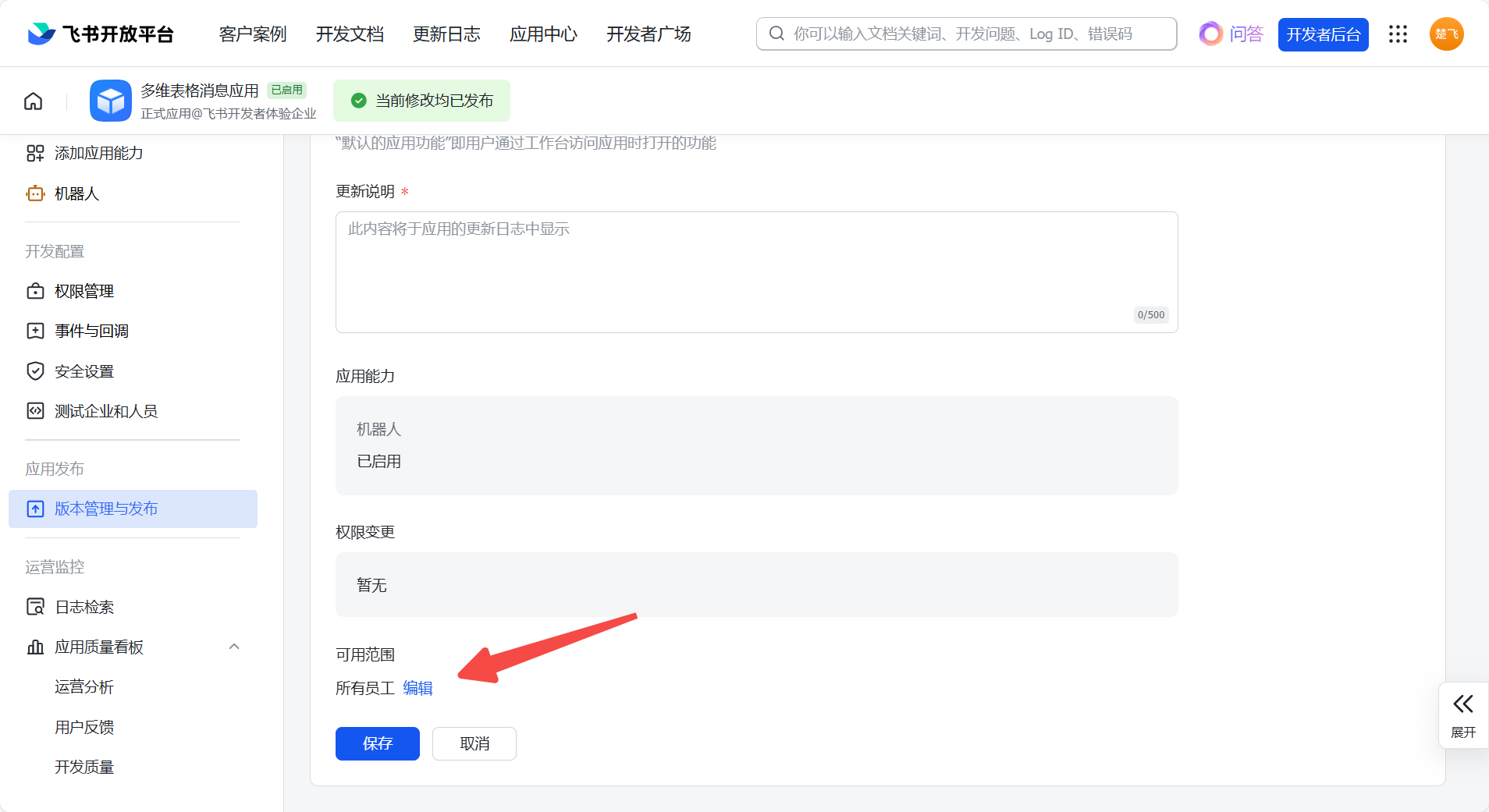
Task: Click the blue 保存 button
Action: tap(377, 743)
